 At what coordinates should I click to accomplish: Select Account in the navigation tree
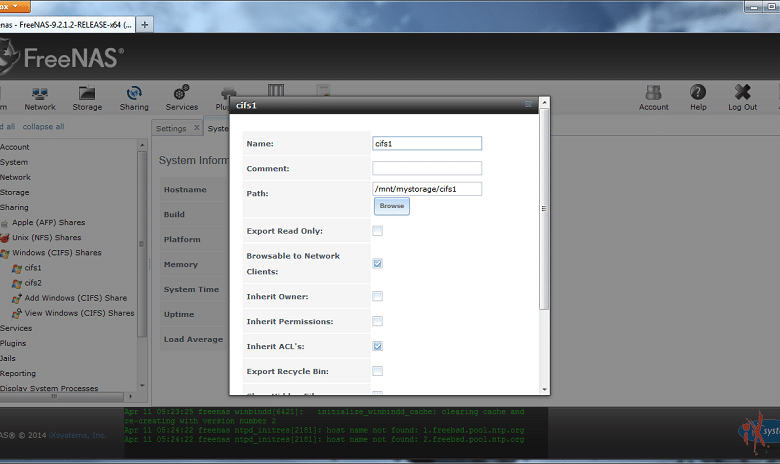(x=14, y=147)
